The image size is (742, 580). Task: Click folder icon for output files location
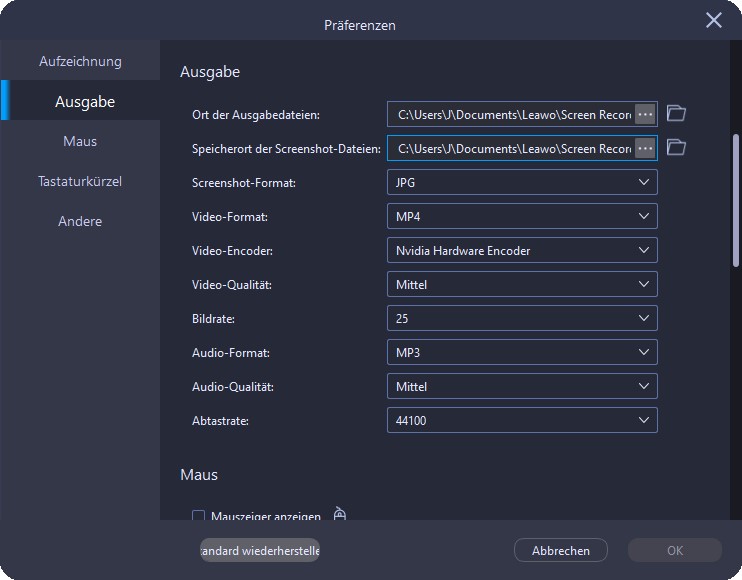676,113
